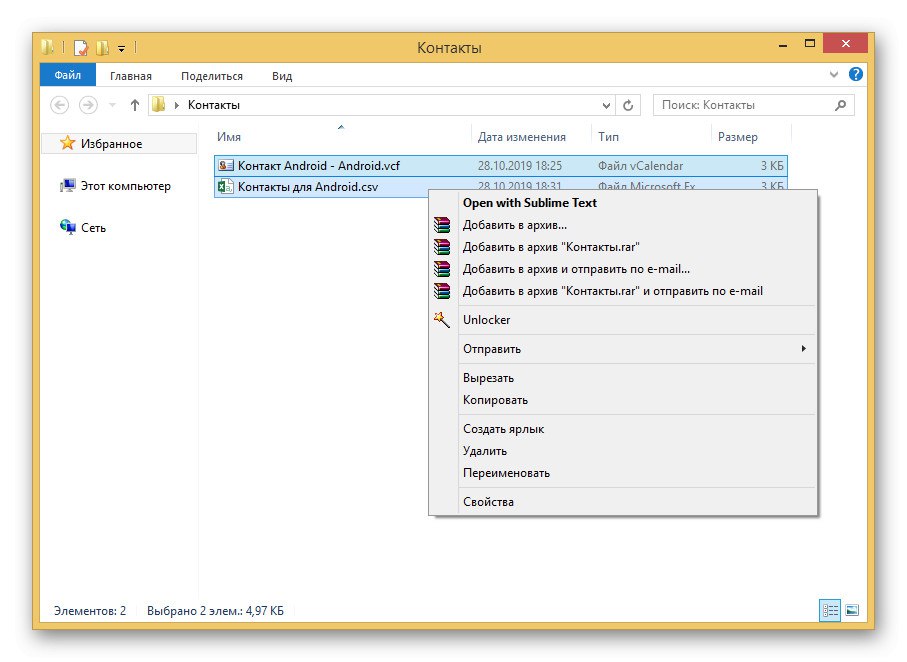Switch to large thumbnails view icon
Screen dimensions: 907x662
pyautogui.click(x=853, y=610)
